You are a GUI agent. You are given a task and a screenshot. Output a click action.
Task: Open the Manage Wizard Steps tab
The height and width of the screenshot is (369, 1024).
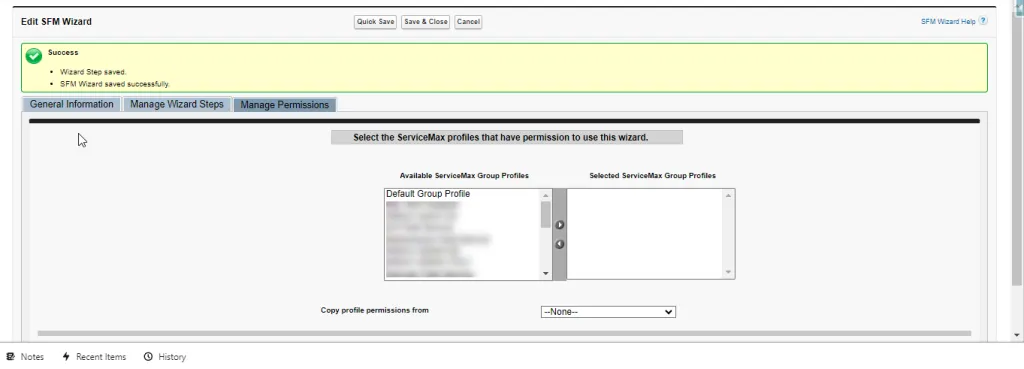(176, 104)
